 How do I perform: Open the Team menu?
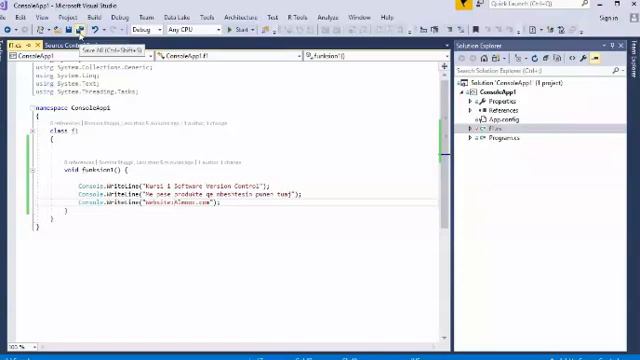click(146, 18)
